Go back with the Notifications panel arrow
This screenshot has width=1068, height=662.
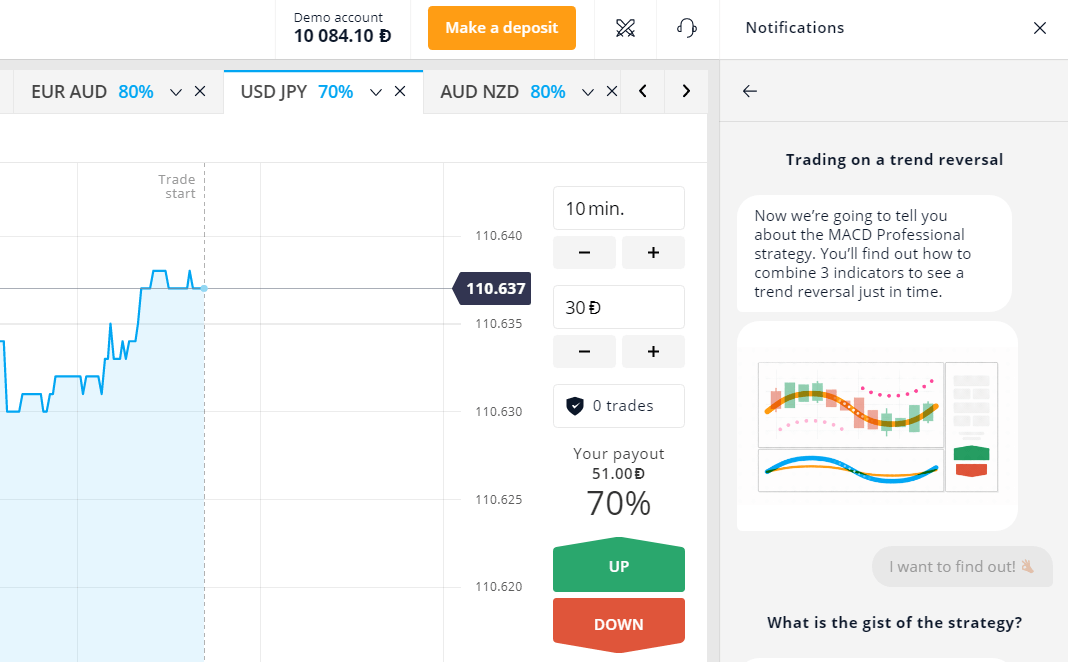[749, 91]
